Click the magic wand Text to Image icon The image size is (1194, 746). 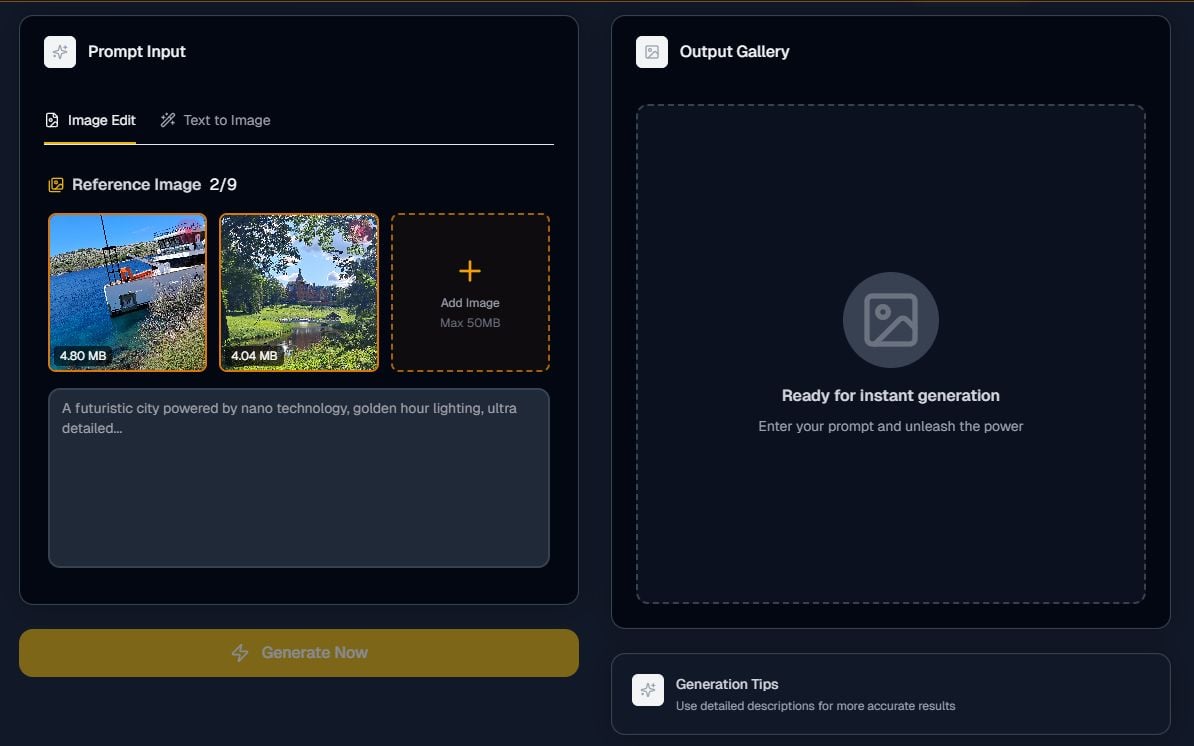[x=168, y=120]
